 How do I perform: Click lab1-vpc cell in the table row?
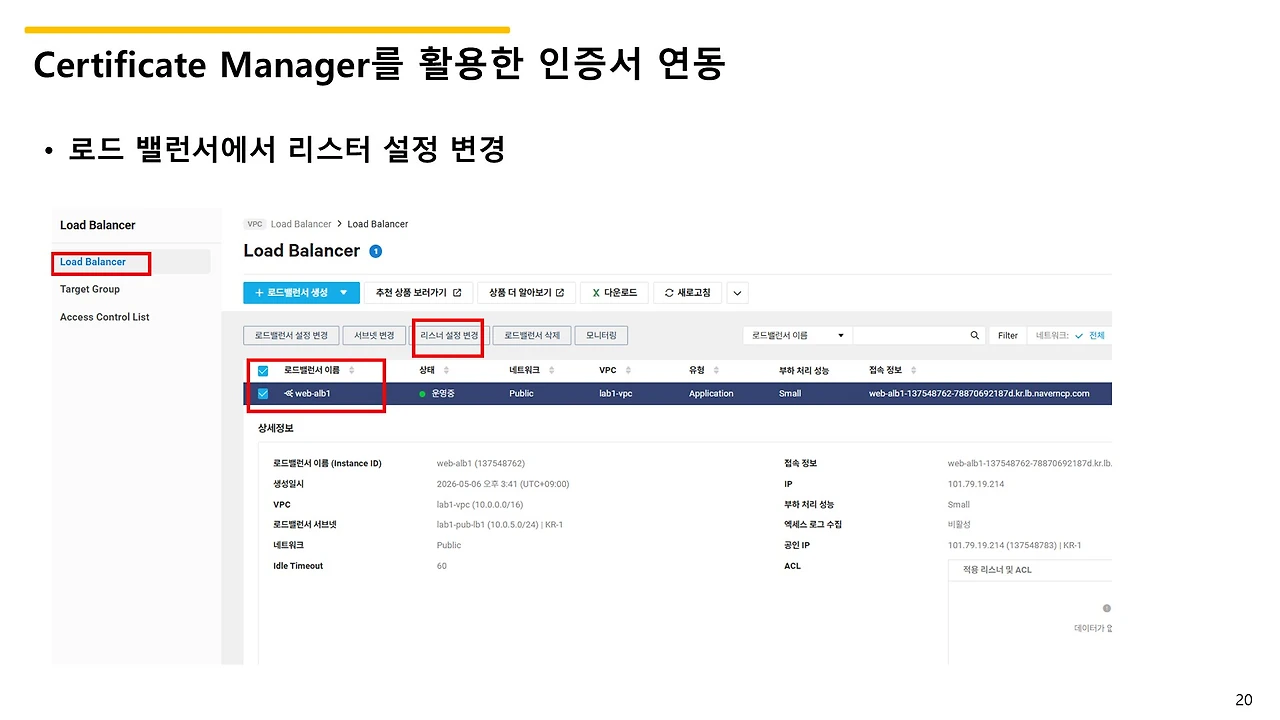(x=616, y=394)
